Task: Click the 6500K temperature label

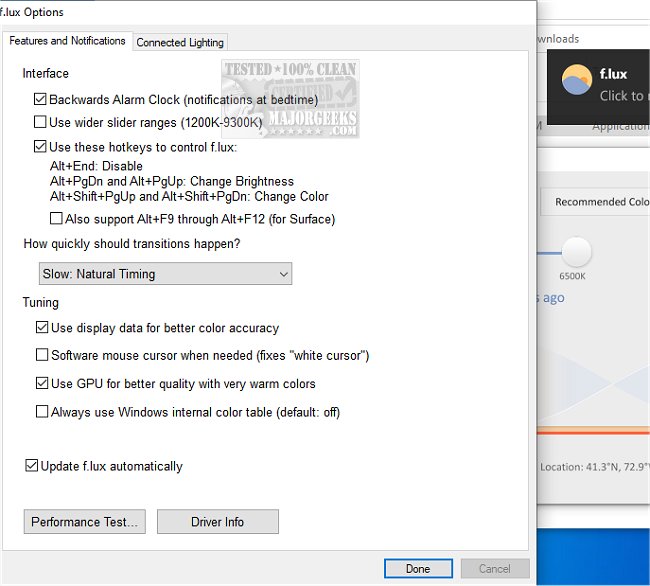Action: pos(572,276)
